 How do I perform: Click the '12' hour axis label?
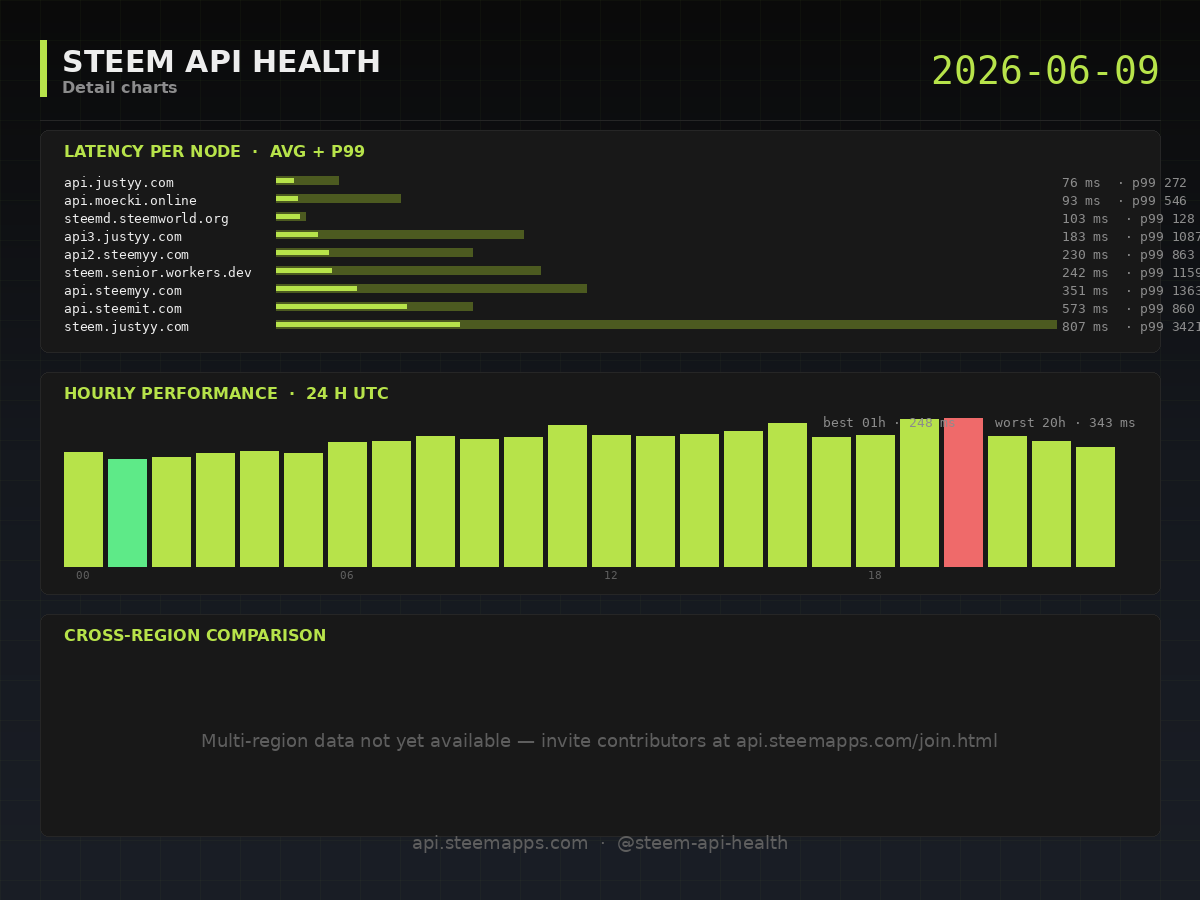point(611,575)
